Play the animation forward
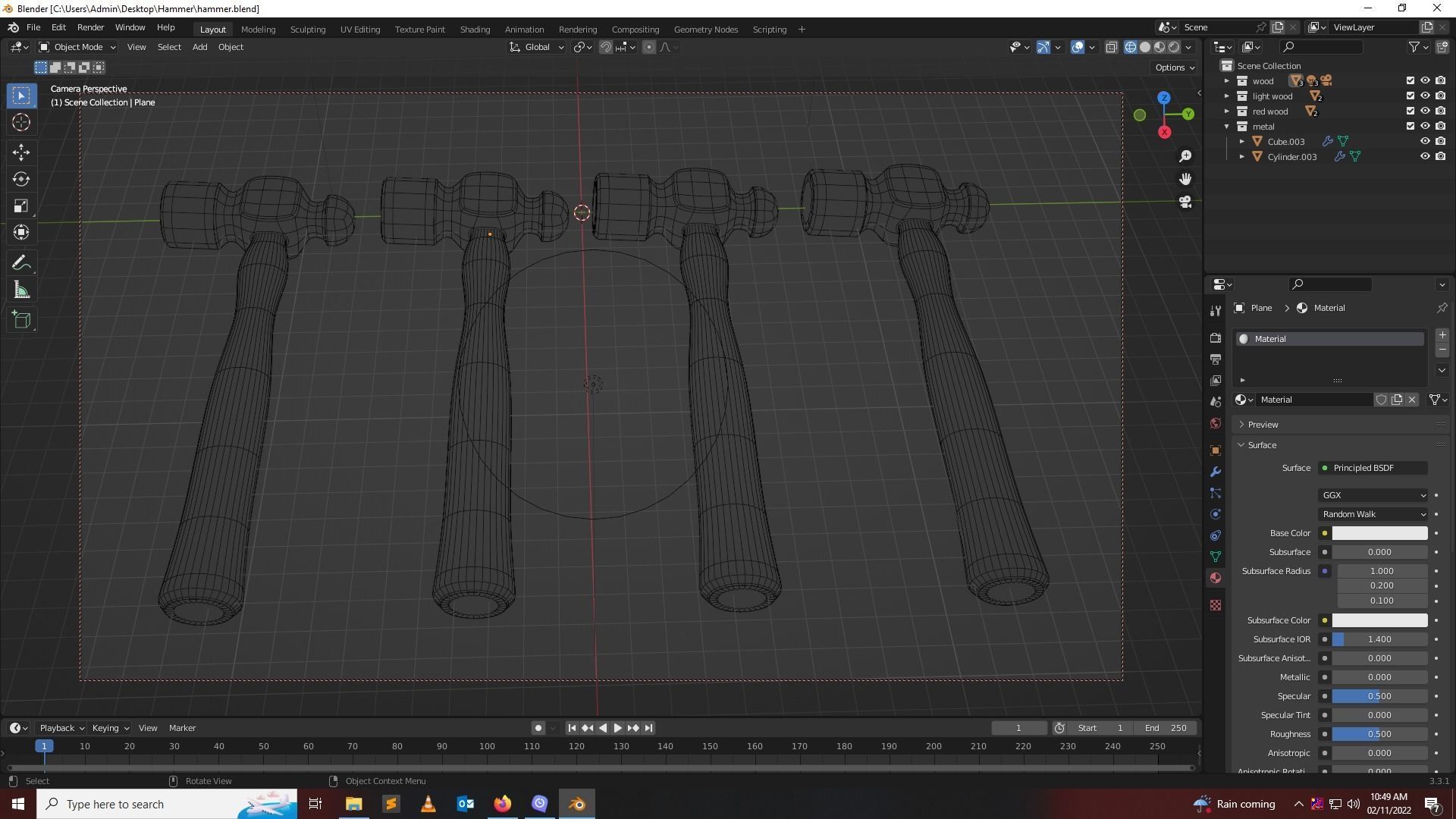Screen dimensions: 1456x819 [x=617, y=728]
